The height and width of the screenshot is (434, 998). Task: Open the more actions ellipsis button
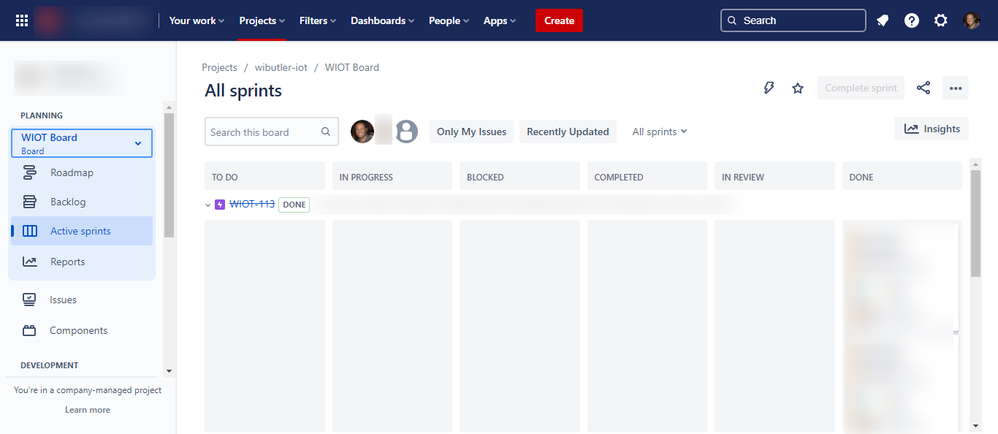pyautogui.click(x=955, y=88)
